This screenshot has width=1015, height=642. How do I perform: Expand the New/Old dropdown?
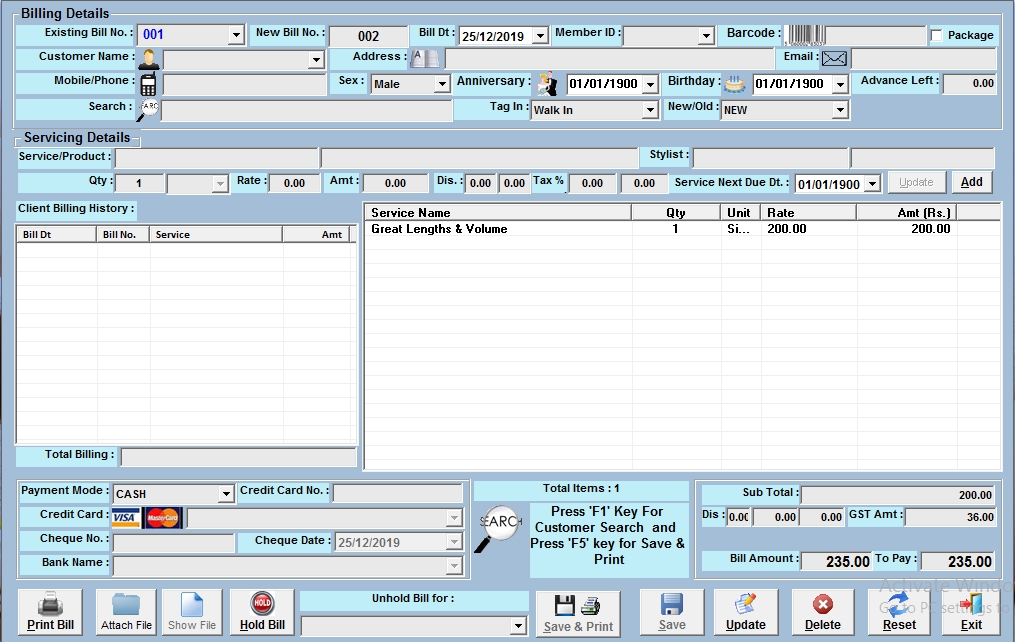839,110
